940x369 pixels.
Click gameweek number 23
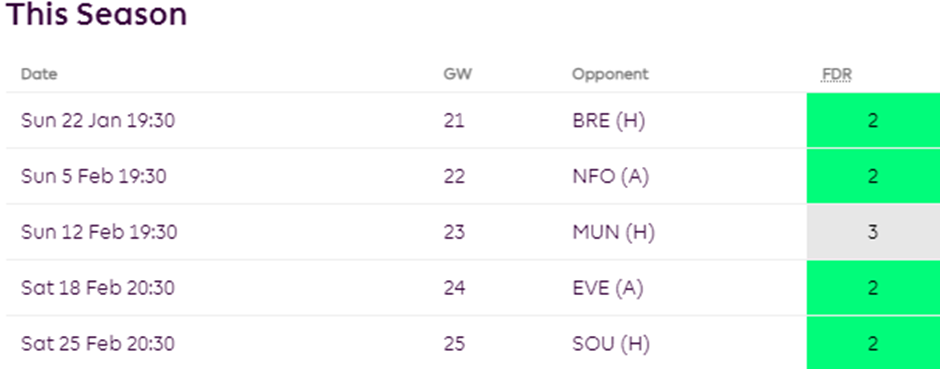[x=454, y=232]
